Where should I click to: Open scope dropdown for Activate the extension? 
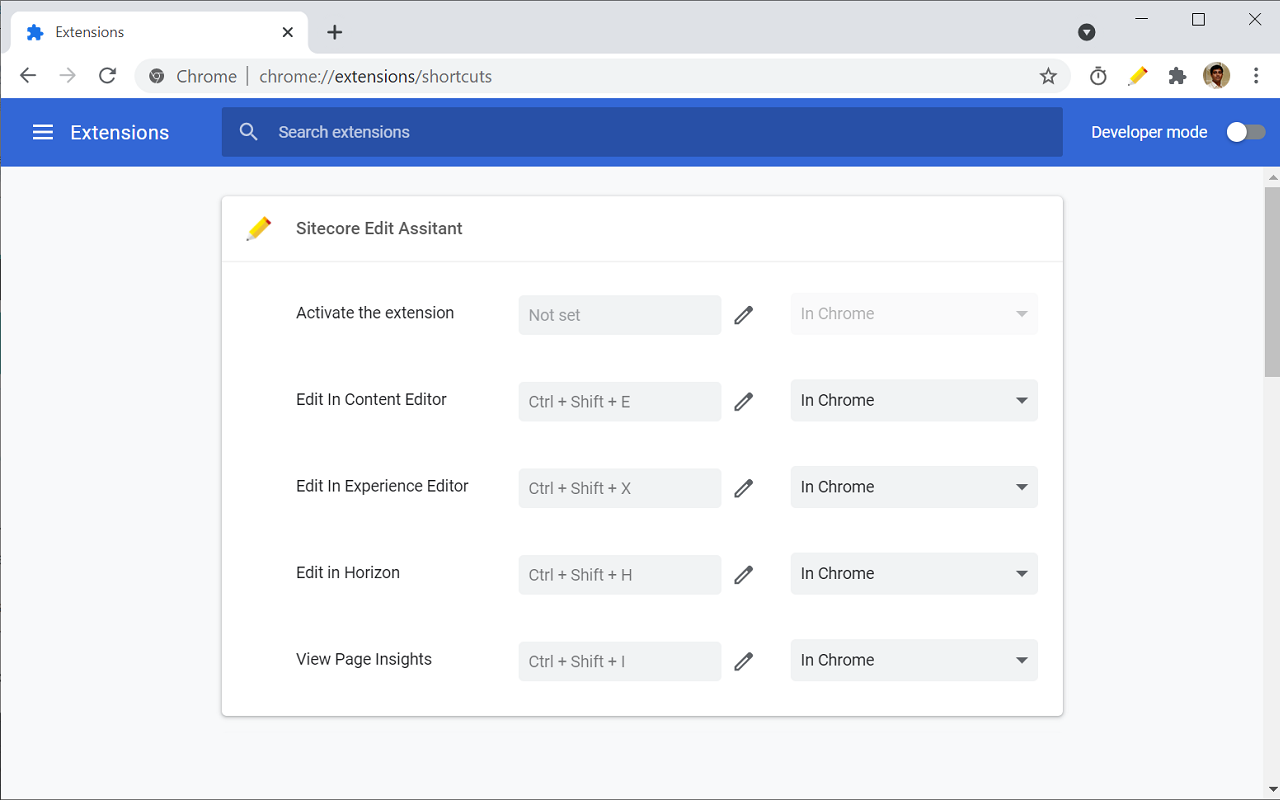coord(914,314)
